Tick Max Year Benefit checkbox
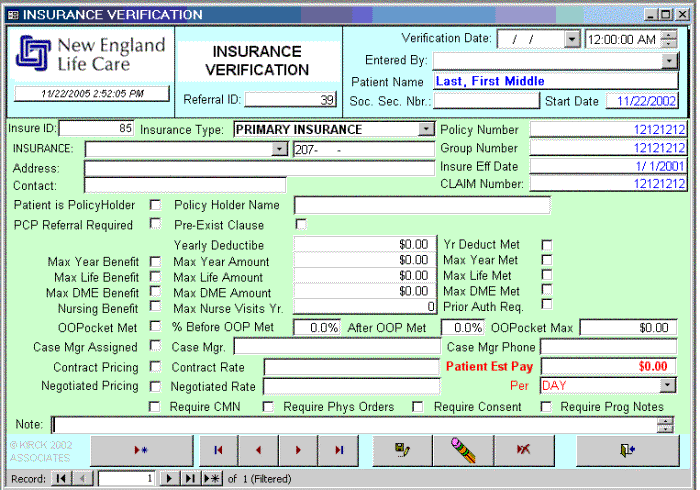Viewport: 700px width, 490px height. pyautogui.click(x=155, y=261)
